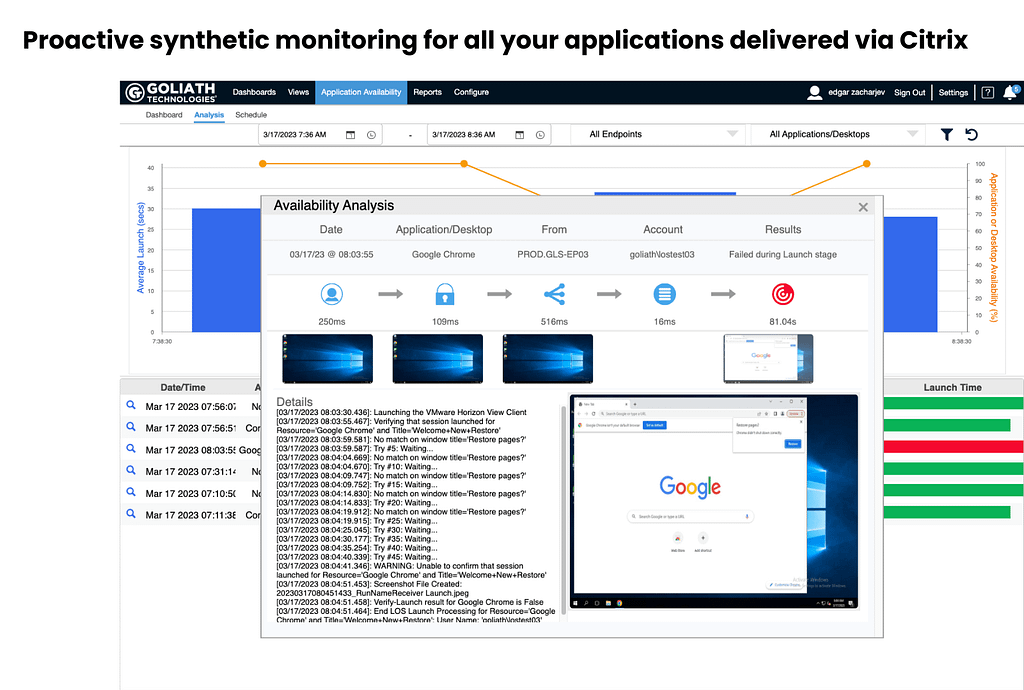Viewport: 1024px width, 690px height.
Task: Open clock time picker for end date
Action: coord(540,134)
